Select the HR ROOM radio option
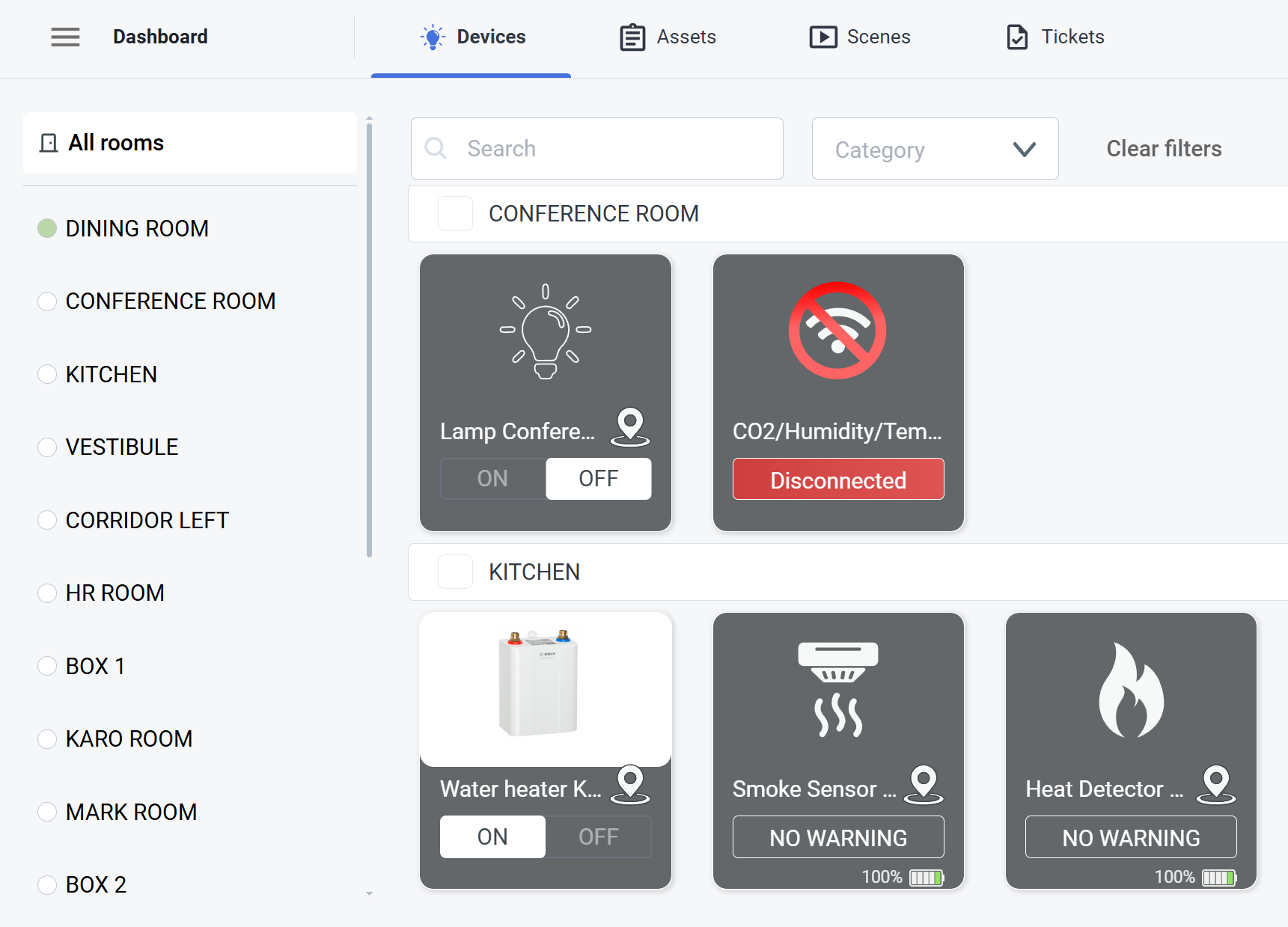The image size is (1288, 927). coord(47,593)
